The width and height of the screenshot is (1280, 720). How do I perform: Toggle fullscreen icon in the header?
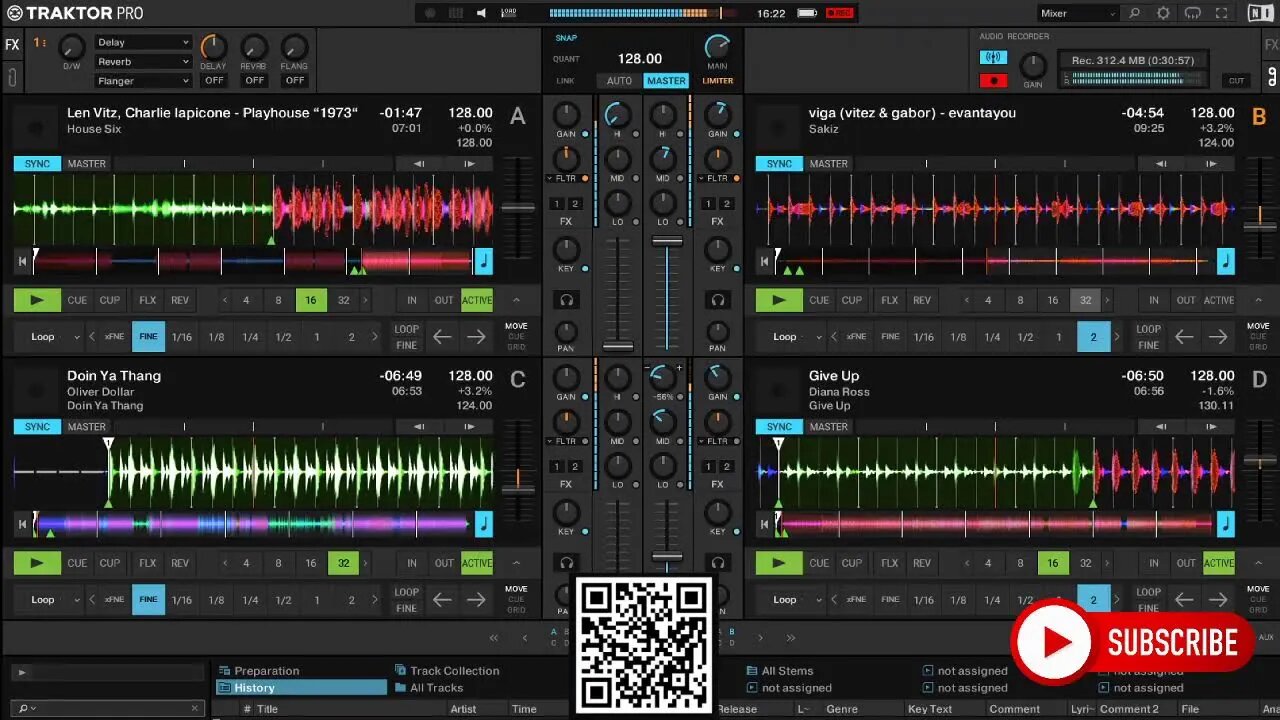pos(1221,13)
